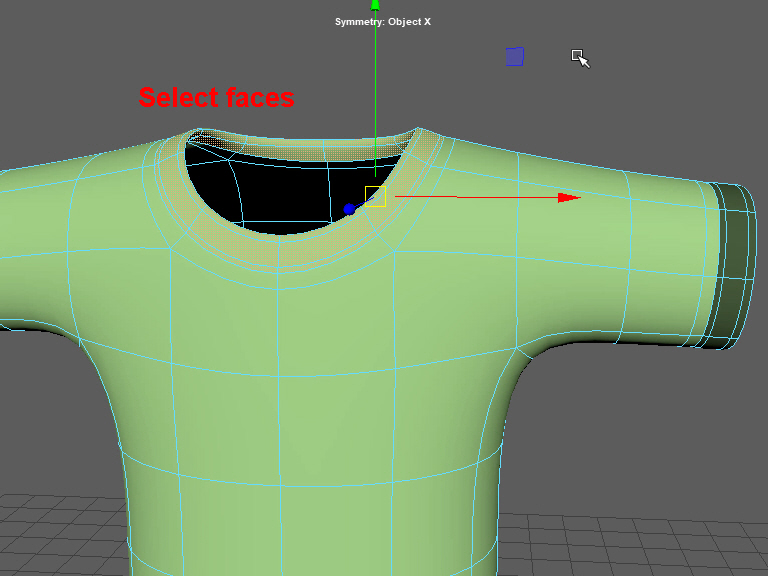Click the red X-axis arrow of the manipulator

pyautogui.click(x=568, y=198)
